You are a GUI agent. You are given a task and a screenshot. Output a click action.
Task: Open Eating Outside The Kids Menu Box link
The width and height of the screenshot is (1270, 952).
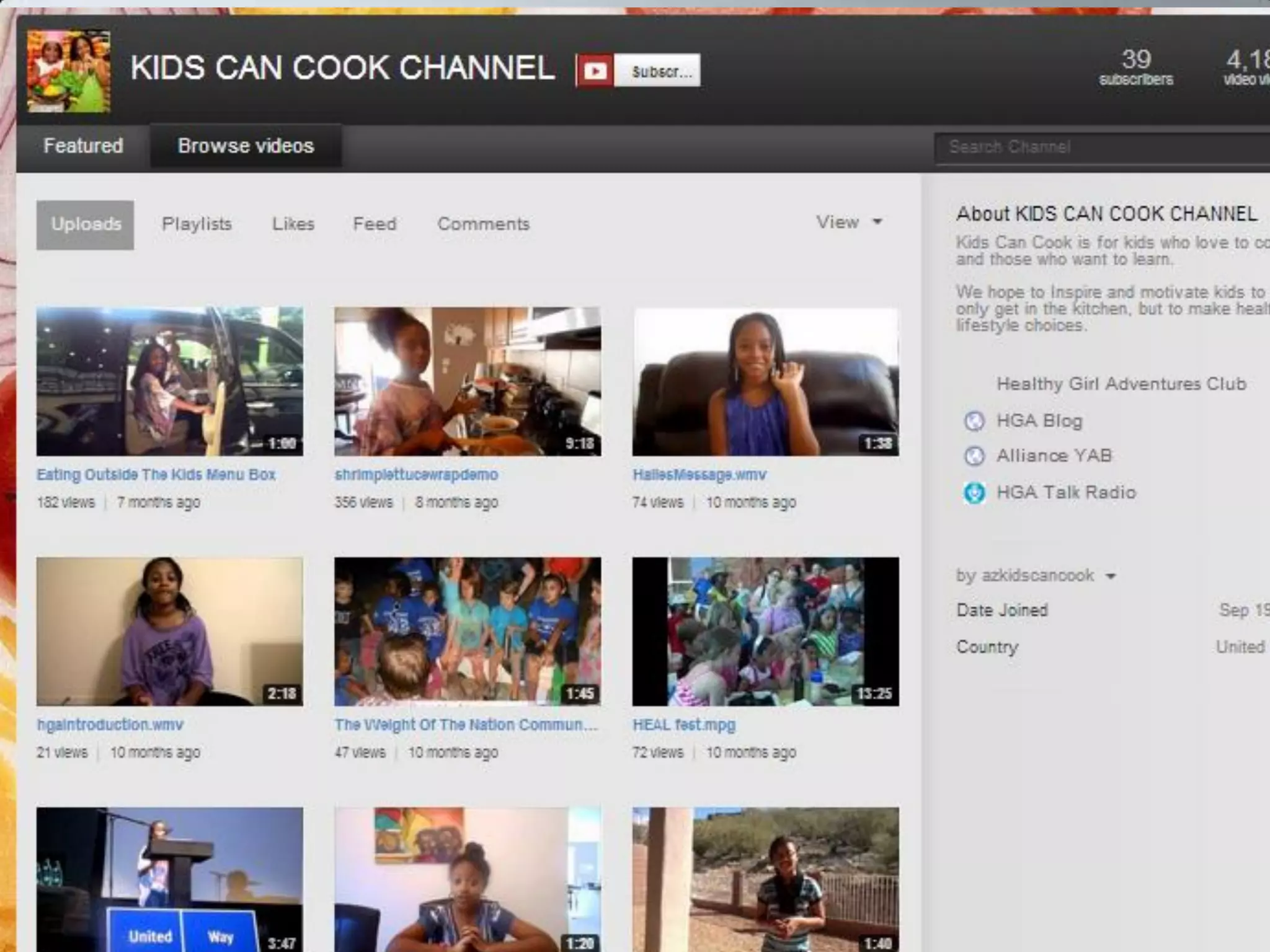point(156,475)
